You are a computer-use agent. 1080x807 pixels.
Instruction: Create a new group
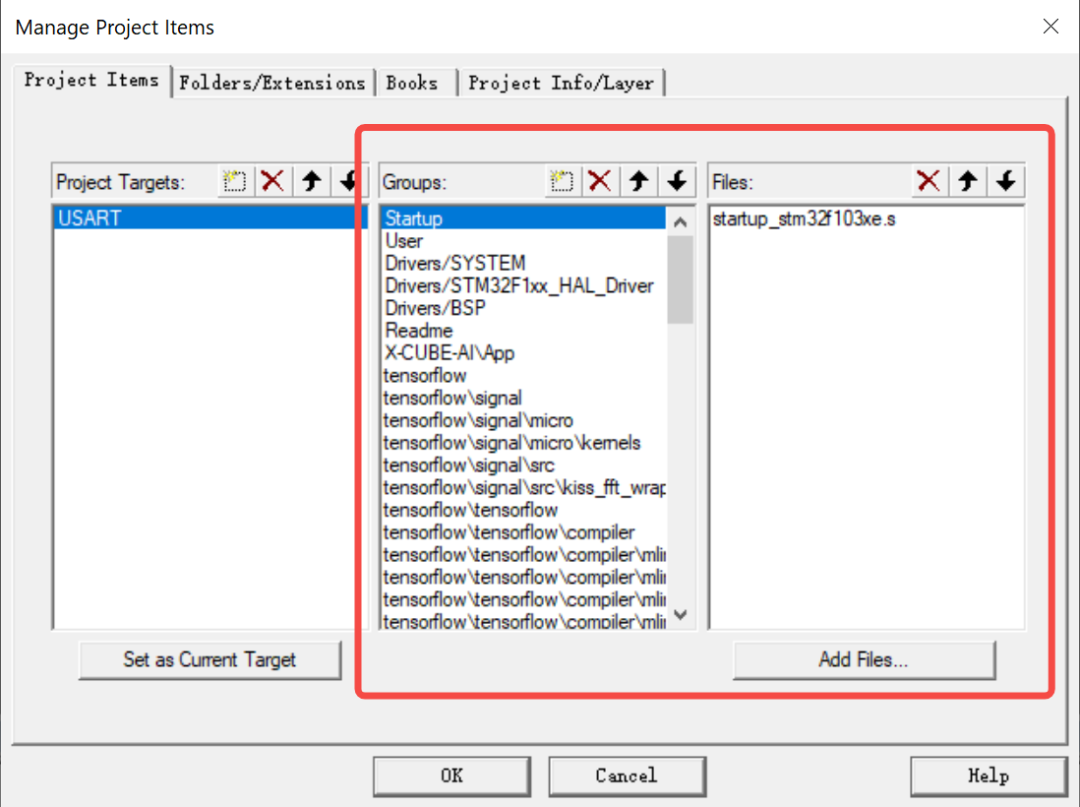point(562,182)
